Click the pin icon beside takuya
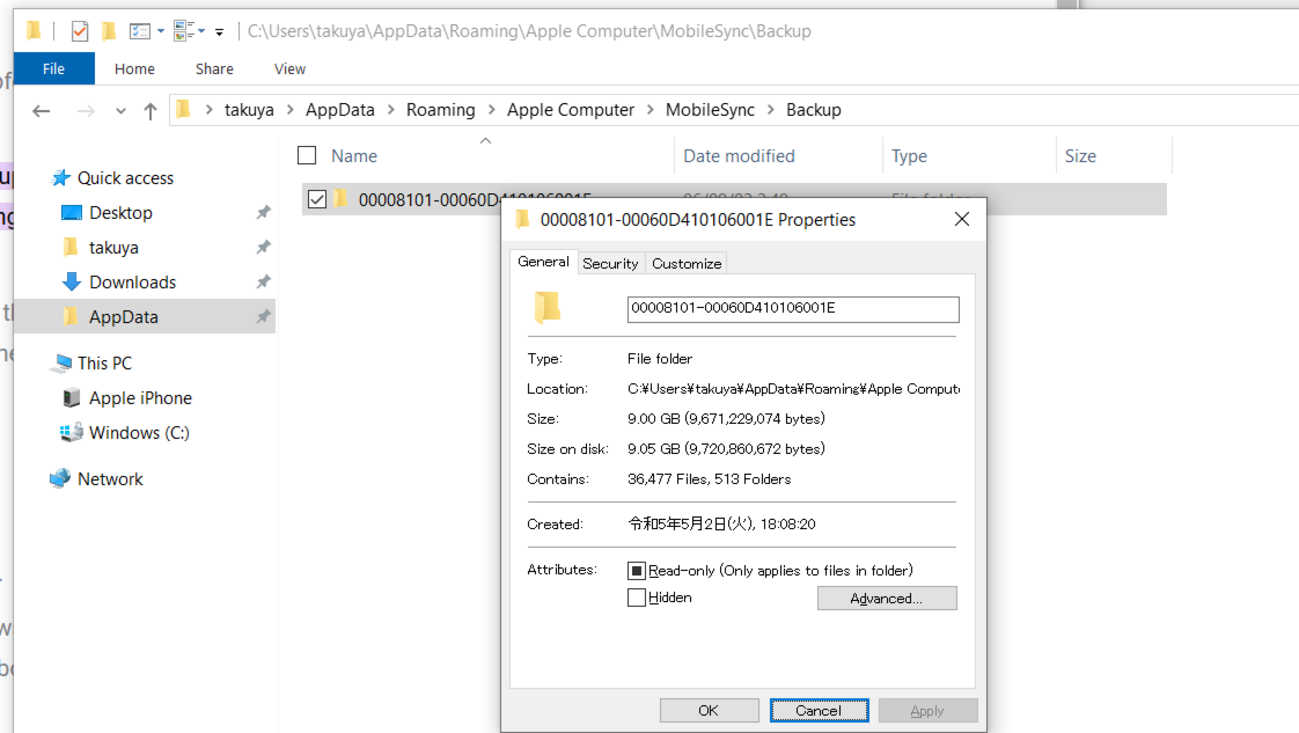Viewport: 1299px width, 733px height. pyautogui.click(x=263, y=247)
